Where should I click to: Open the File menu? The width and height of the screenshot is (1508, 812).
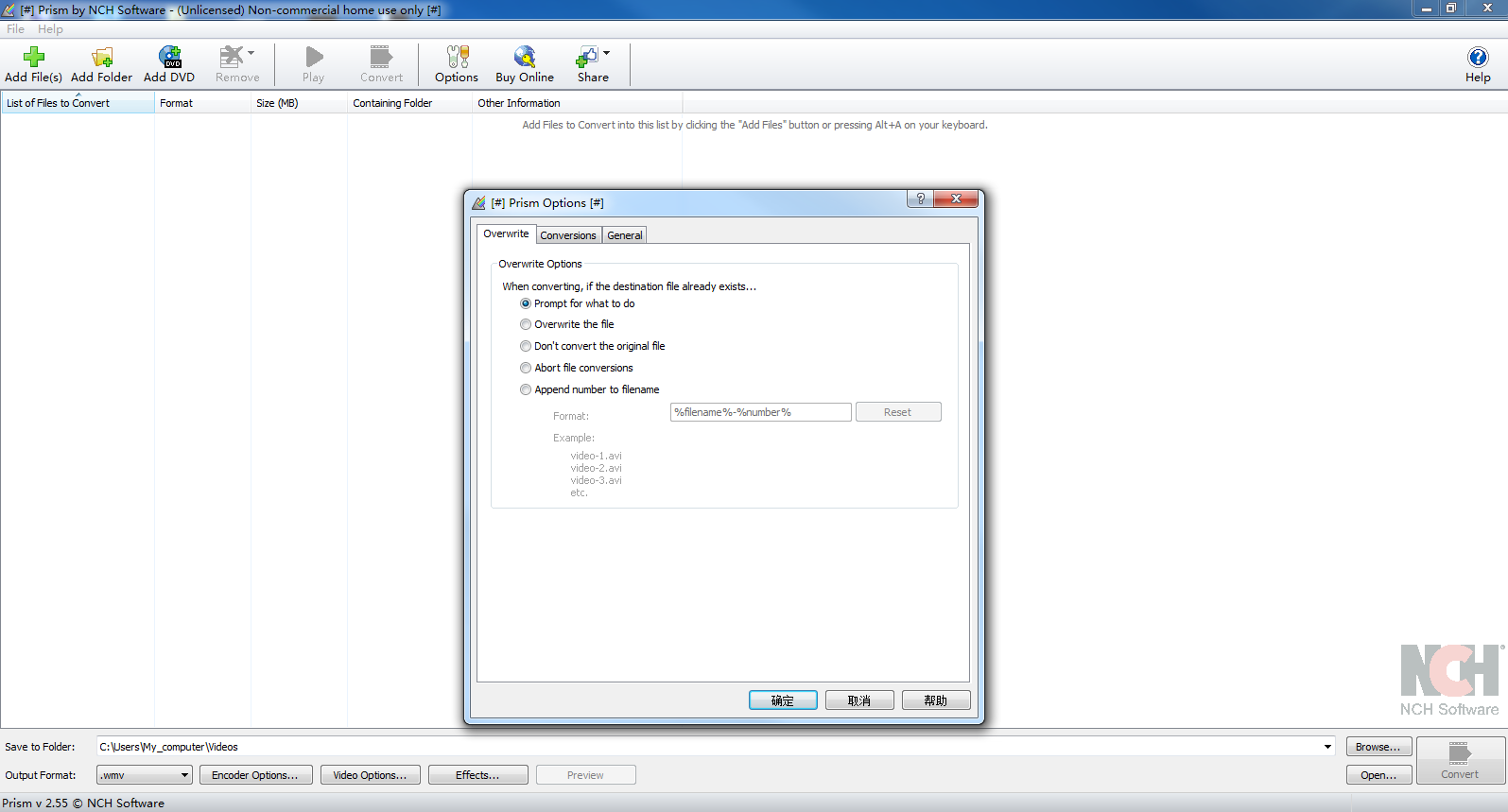coord(16,29)
